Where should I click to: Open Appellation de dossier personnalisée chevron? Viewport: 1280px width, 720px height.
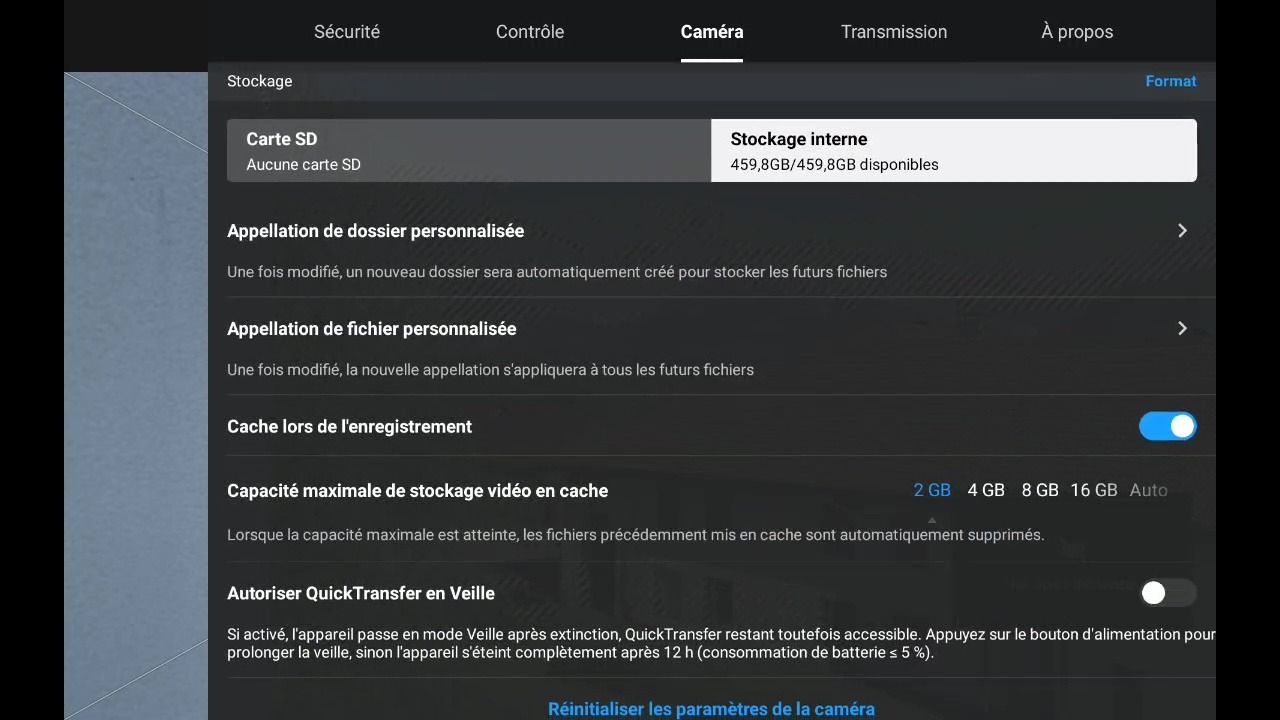[1182, 231]
